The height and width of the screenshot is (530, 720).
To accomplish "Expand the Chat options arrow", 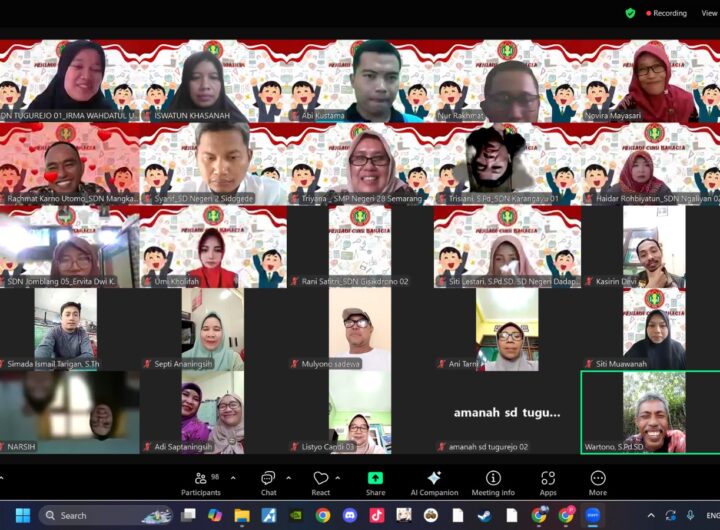I will click(288, 478).
